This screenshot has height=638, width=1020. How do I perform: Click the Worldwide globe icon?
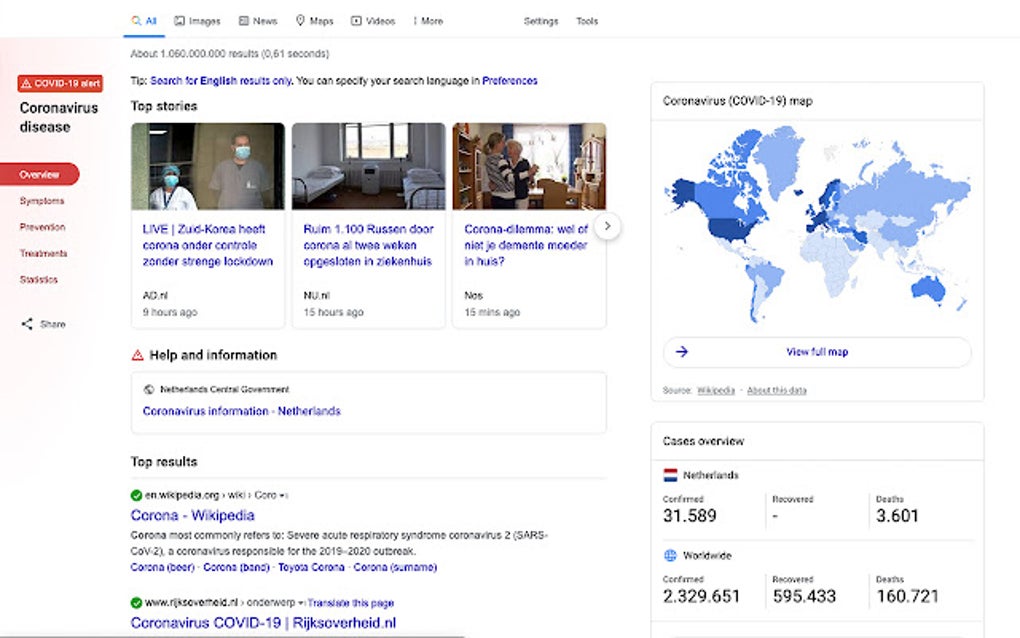(670, 555)
